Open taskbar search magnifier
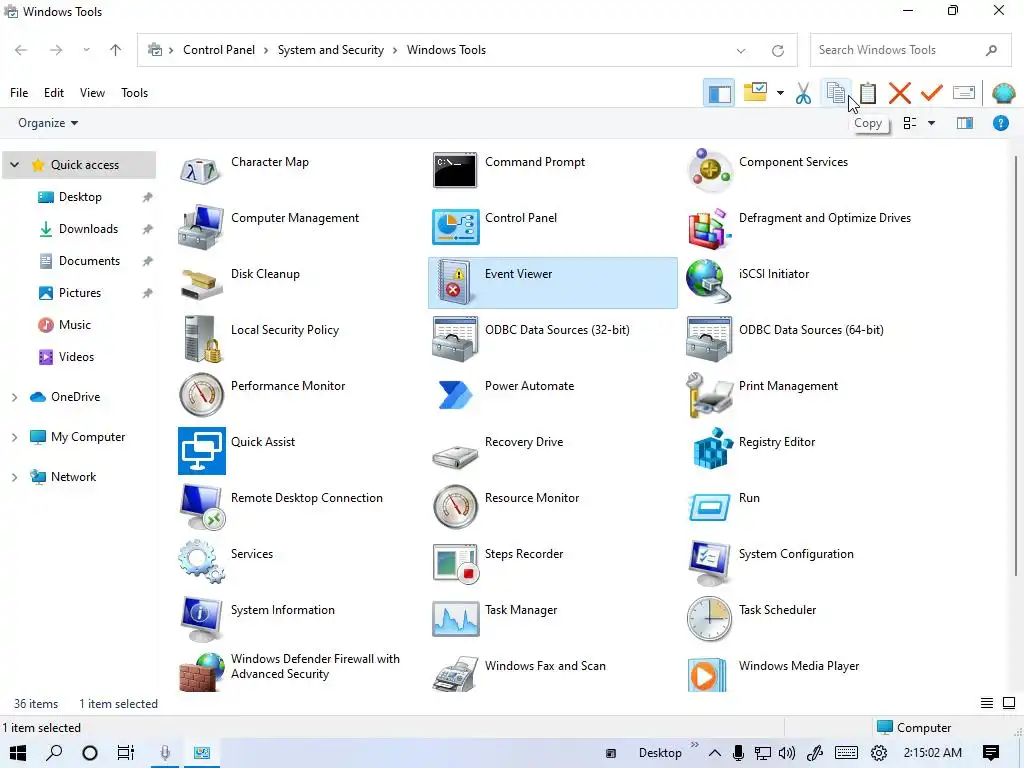Viewport: 1024px width, 768px height. click(54, 753)
